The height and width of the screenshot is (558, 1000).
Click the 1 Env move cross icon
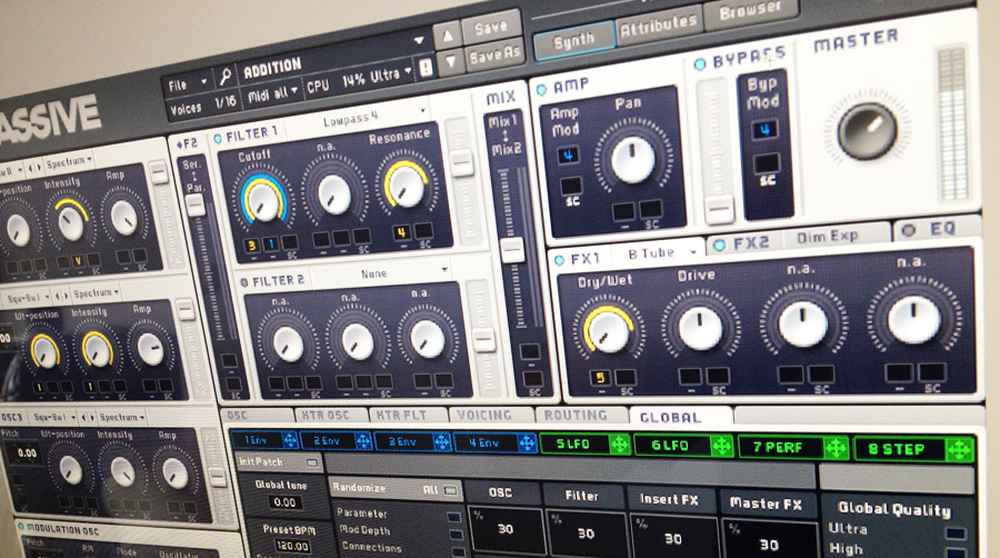tap(290, 440)
